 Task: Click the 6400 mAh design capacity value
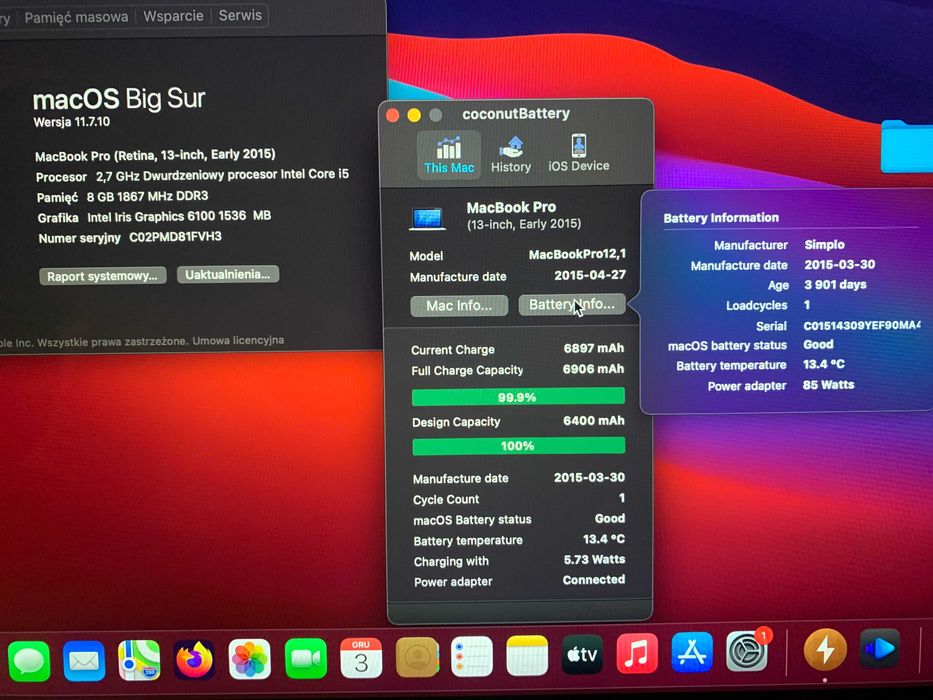click(x=594, y=420)
